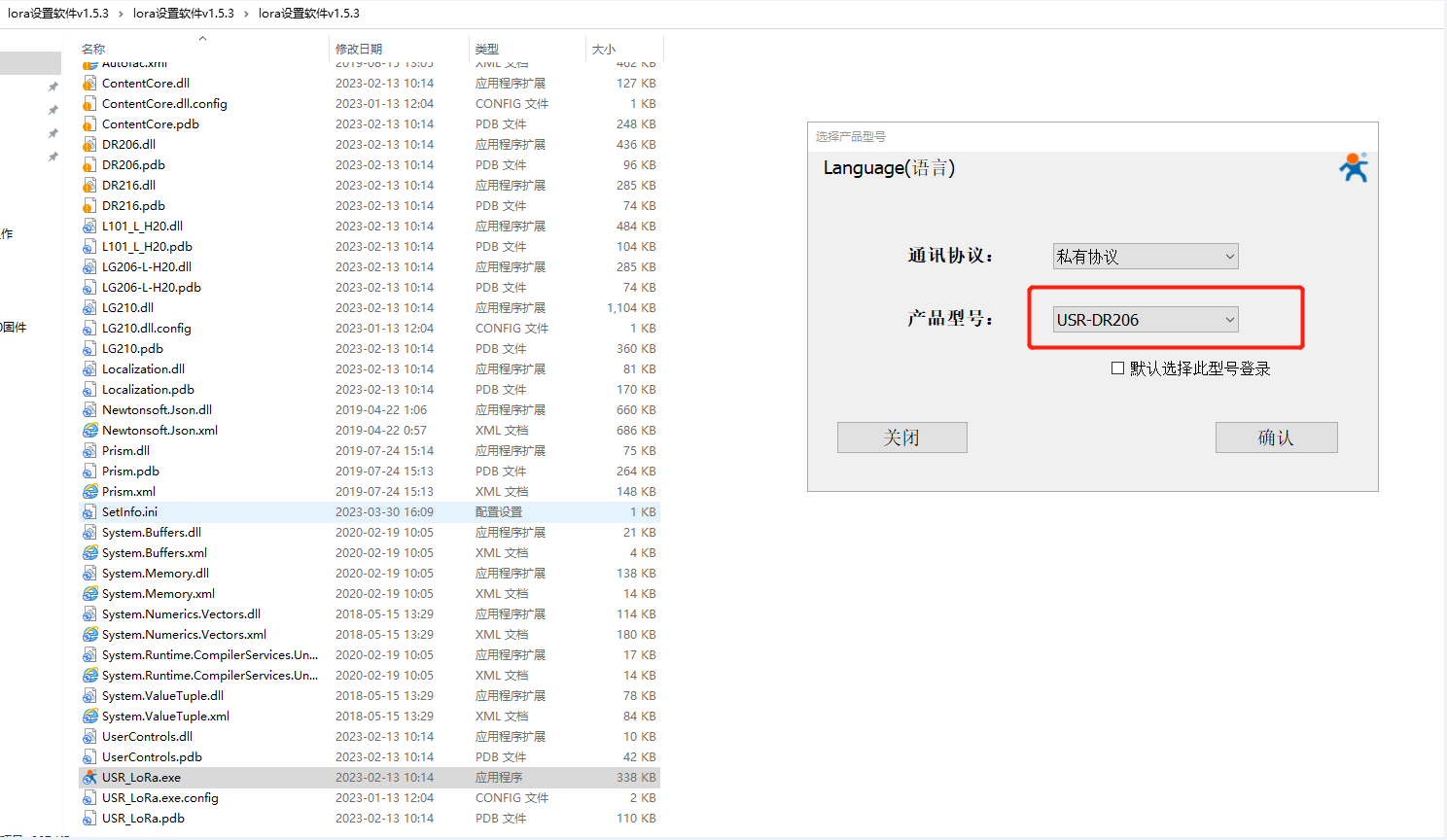This screenshot has width=1447, height=840.
Task: Select the UserControls.dll file
Action: (147, 737)
